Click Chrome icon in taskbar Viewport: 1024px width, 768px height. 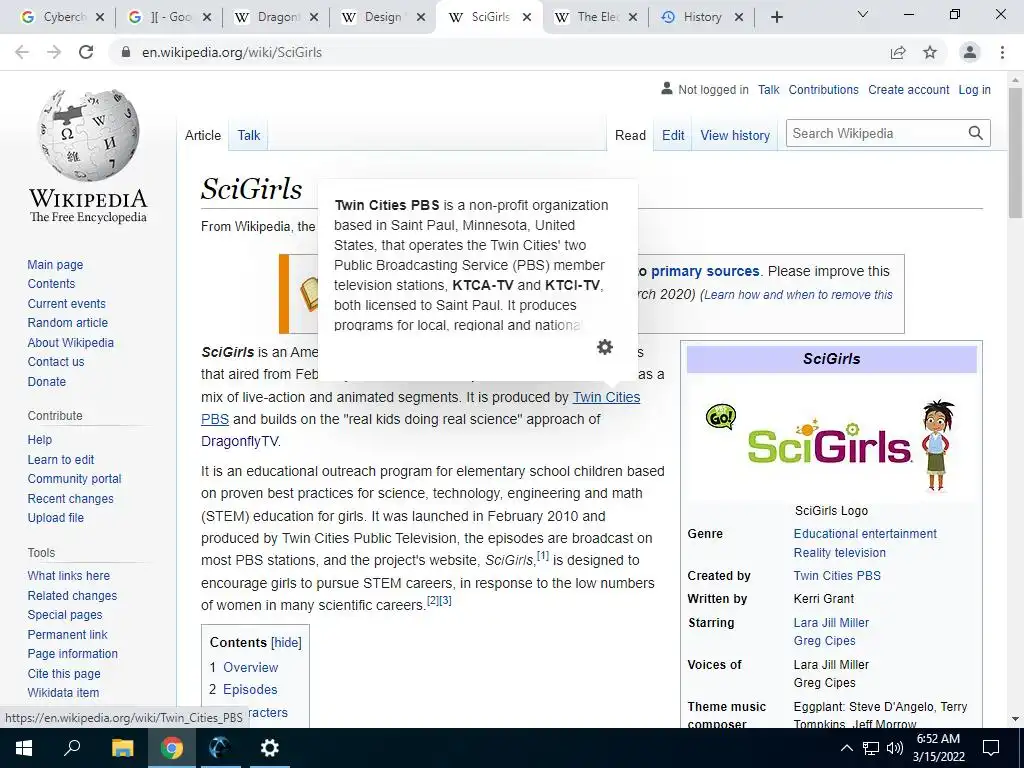point(171,748)
